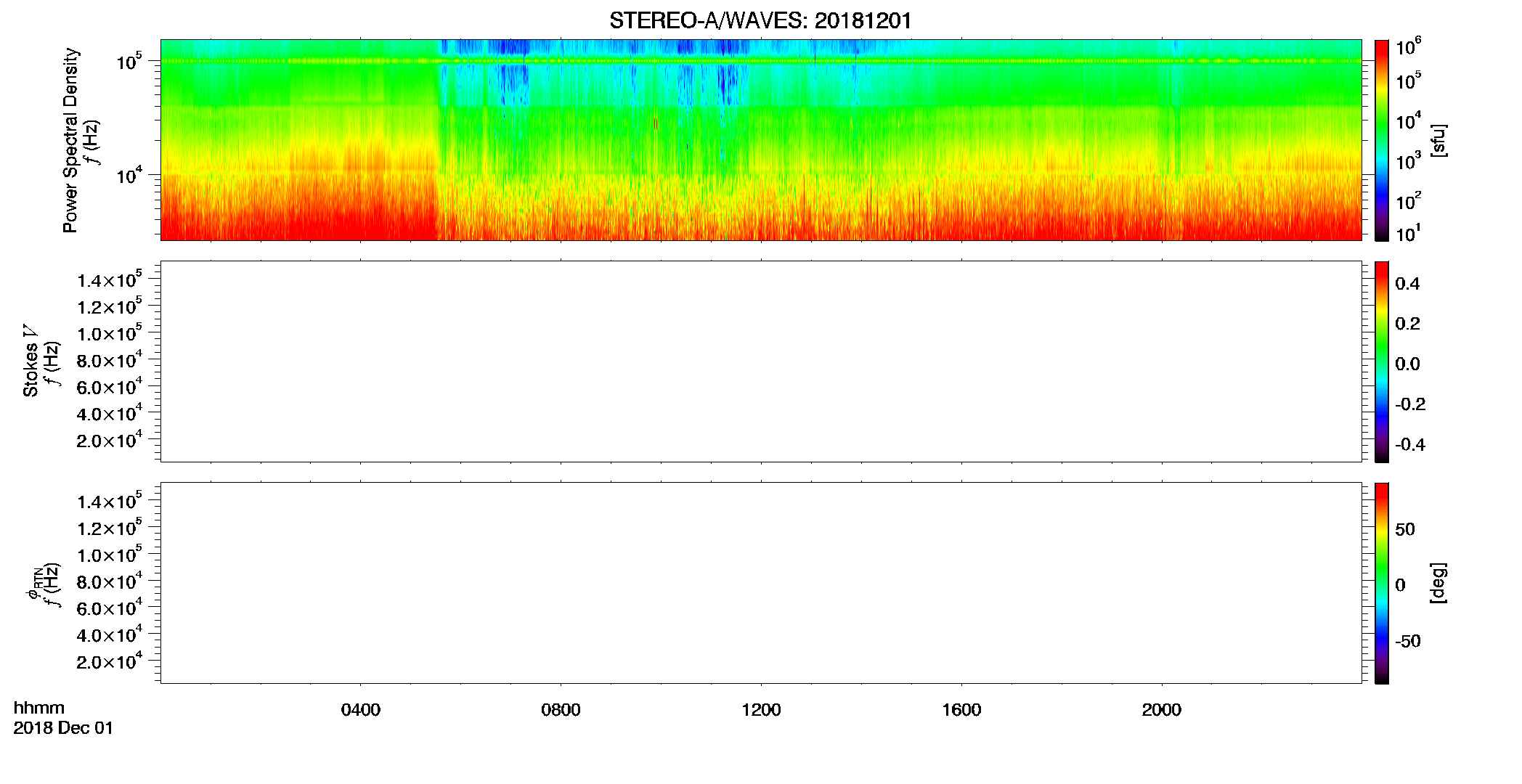The image size is (1522, 784).
Task: Click the 1200 time tick label
Action: click(x=761, y=710)
